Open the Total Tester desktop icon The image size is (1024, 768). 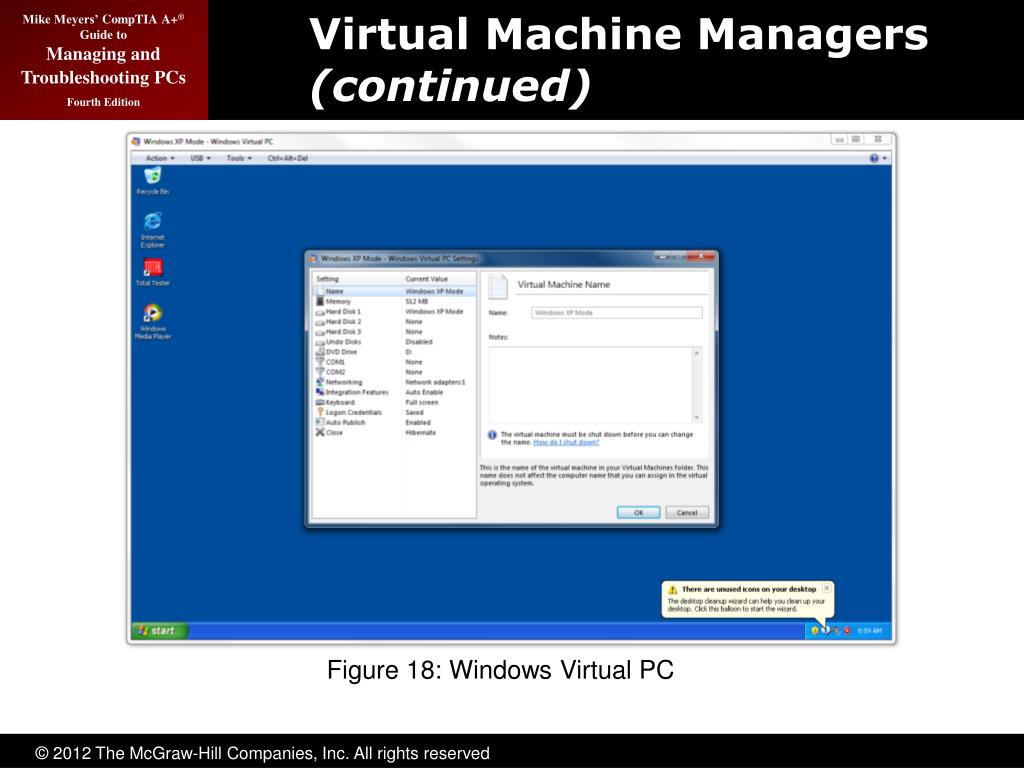point(153,272)
